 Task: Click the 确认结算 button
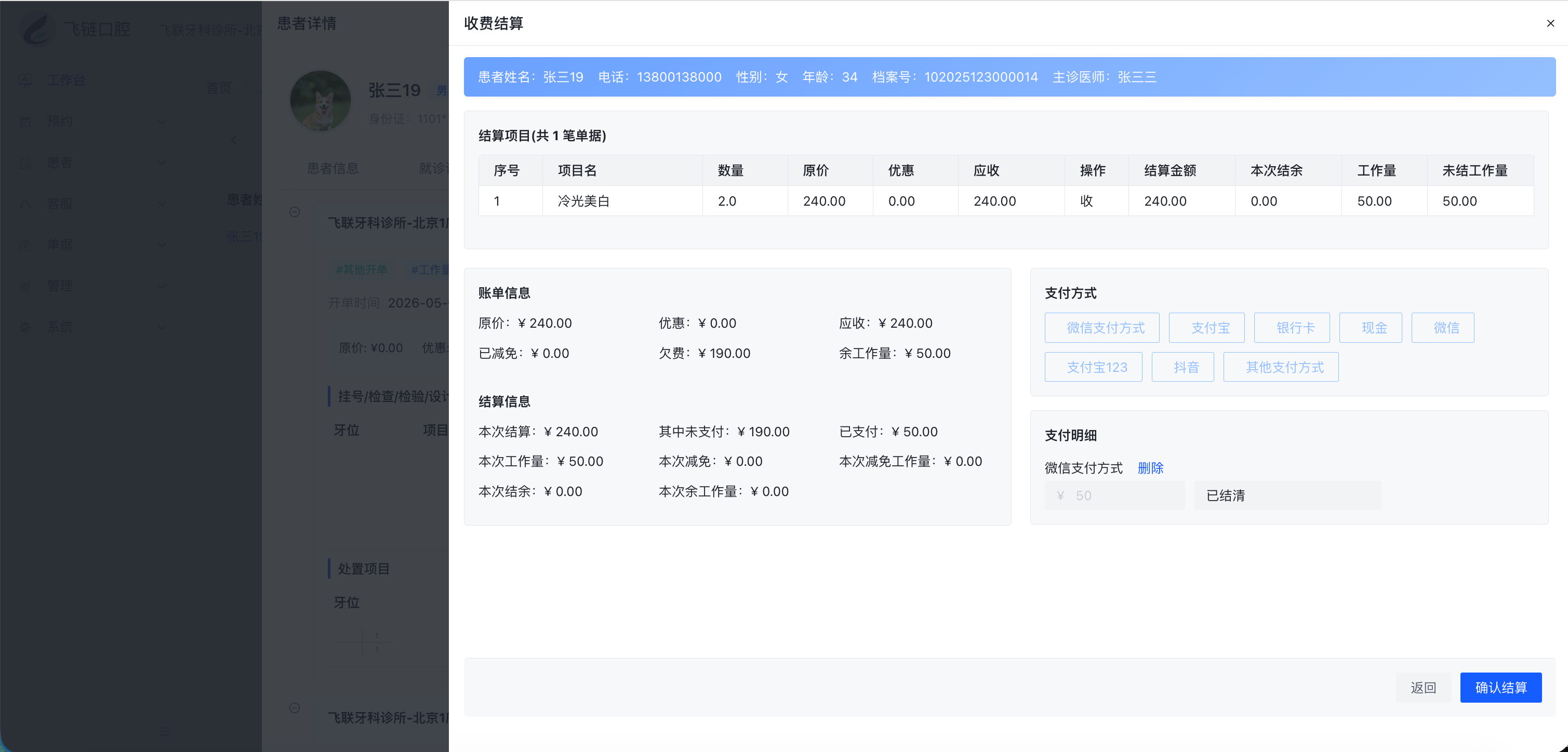coord(1501,688)
